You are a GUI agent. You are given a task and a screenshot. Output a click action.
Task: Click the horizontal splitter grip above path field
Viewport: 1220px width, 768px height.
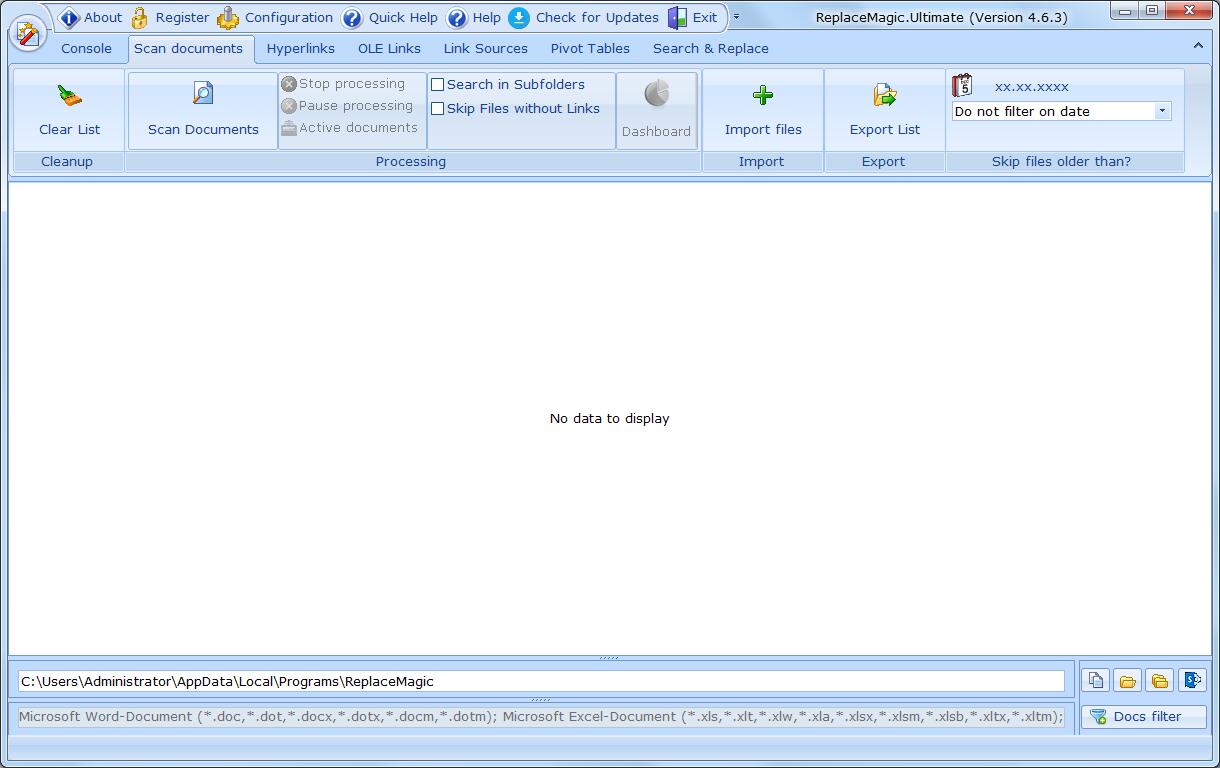pyautogui.click(x=609, y=658)
